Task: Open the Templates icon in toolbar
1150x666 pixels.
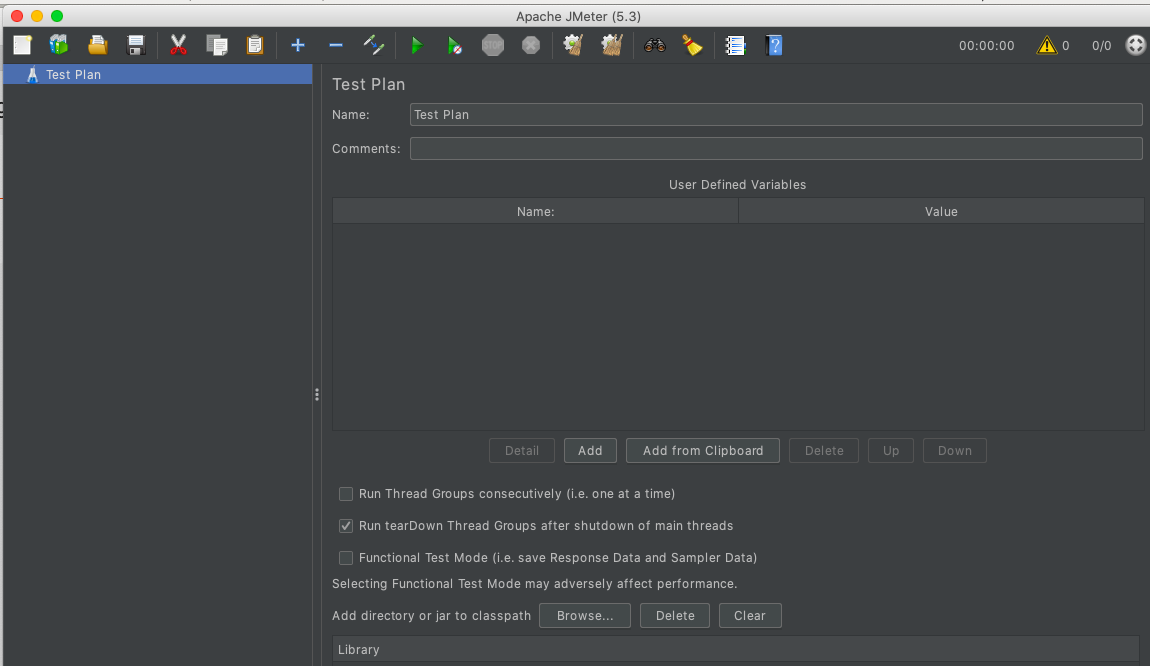Action: tap(59, 45)
